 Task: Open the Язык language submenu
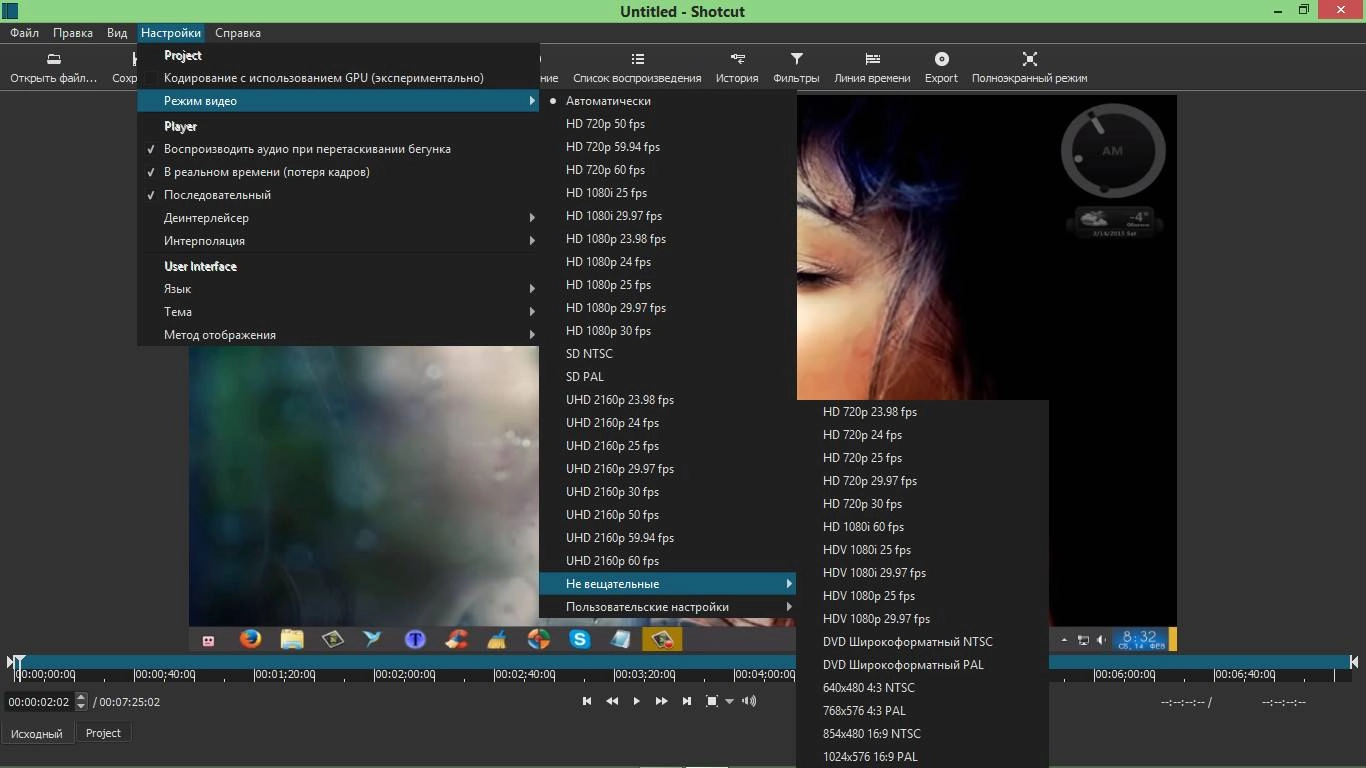pyautogui.click(x=338, y=289)
